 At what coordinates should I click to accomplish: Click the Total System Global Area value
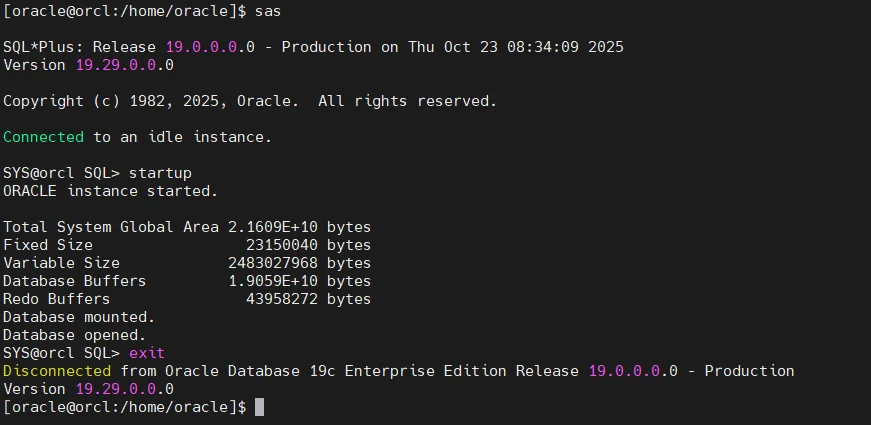[x=273, y=227]
